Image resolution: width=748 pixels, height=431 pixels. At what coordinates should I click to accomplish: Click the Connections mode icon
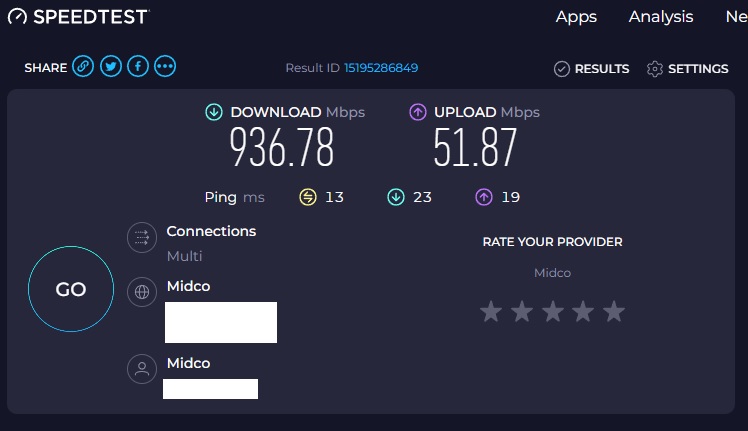click(x=142, y=237)
